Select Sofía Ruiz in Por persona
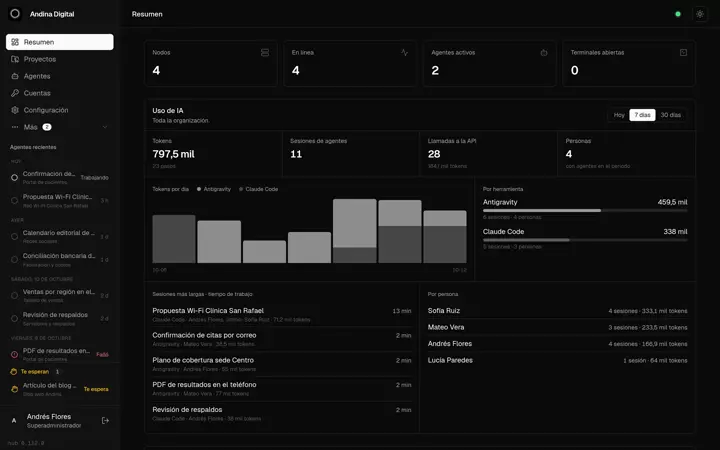The image size is (720, 450). (x=557, y=311)
